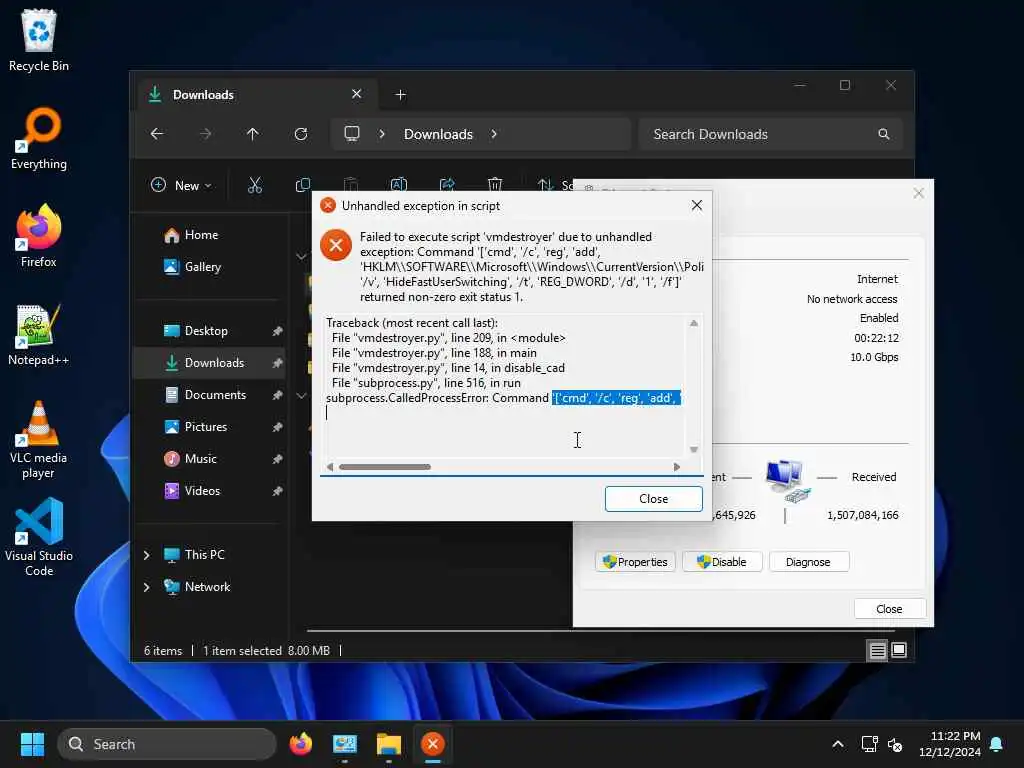The image size is (1024, 768).
Task: Click chevron before Downloads in address bar
Action: pos(382,134)
